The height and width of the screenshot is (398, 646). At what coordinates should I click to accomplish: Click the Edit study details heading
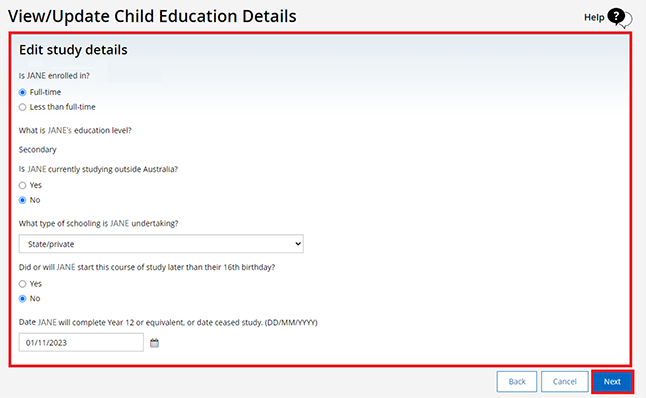[x=73, y=50]
